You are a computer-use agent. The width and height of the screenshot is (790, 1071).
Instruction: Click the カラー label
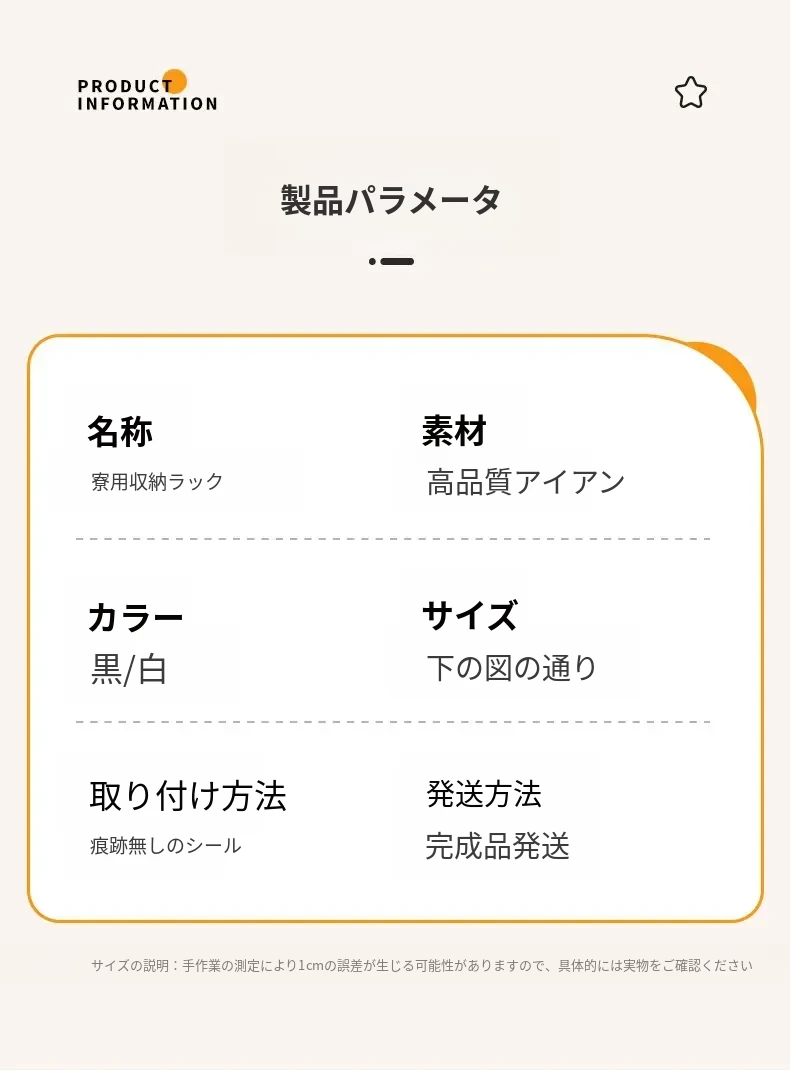pos(135,618)
